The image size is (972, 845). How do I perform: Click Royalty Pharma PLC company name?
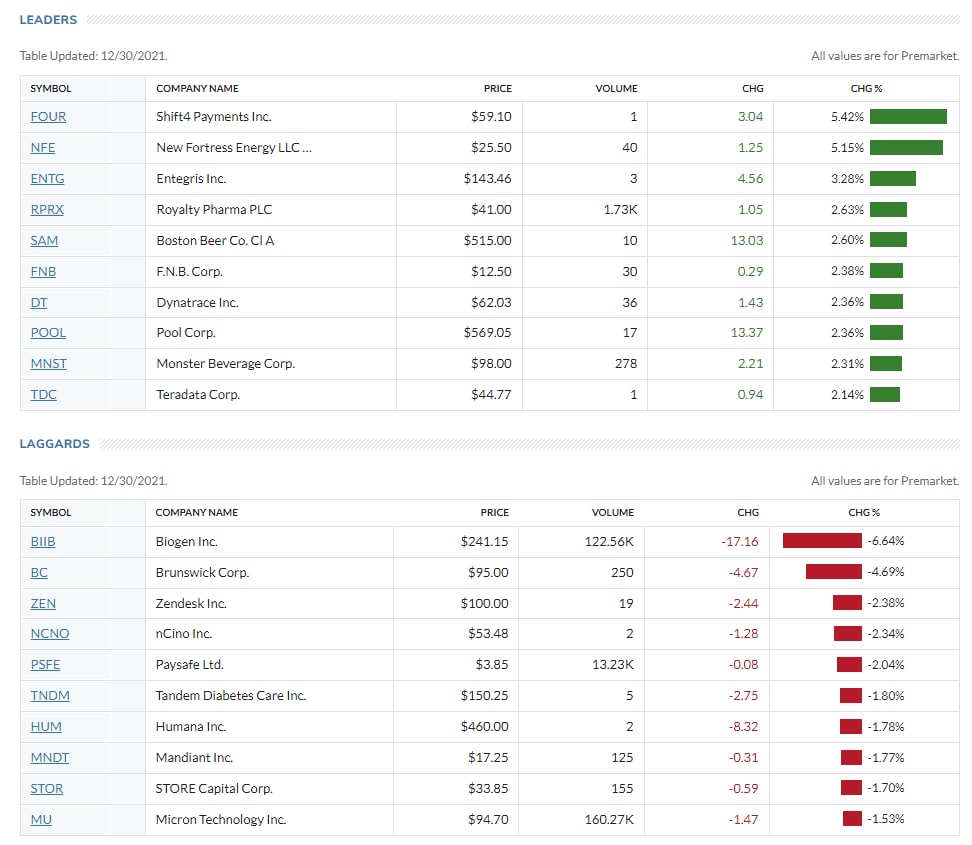point(214,210)
